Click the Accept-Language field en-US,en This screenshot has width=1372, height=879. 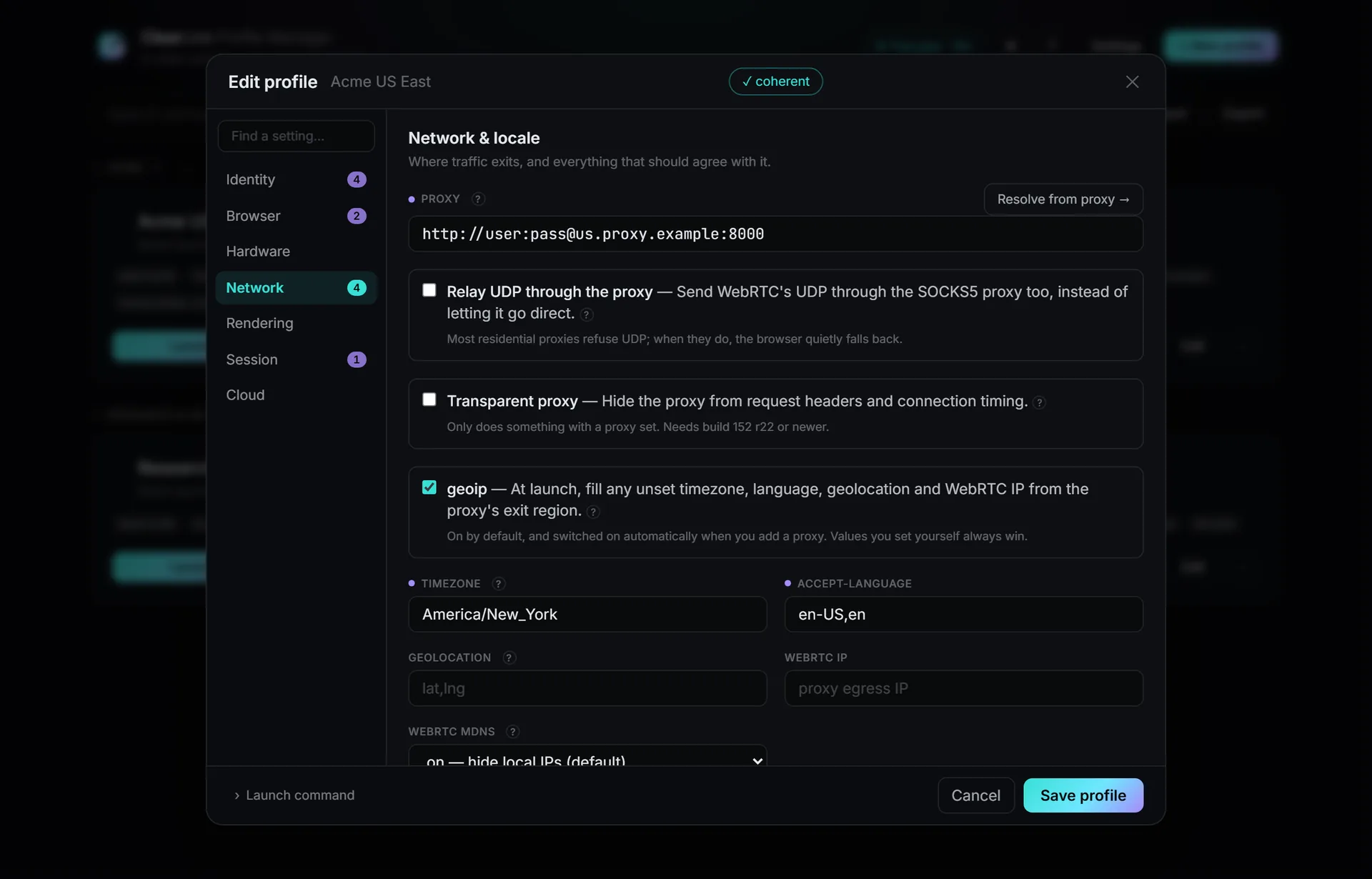[963, 615]
